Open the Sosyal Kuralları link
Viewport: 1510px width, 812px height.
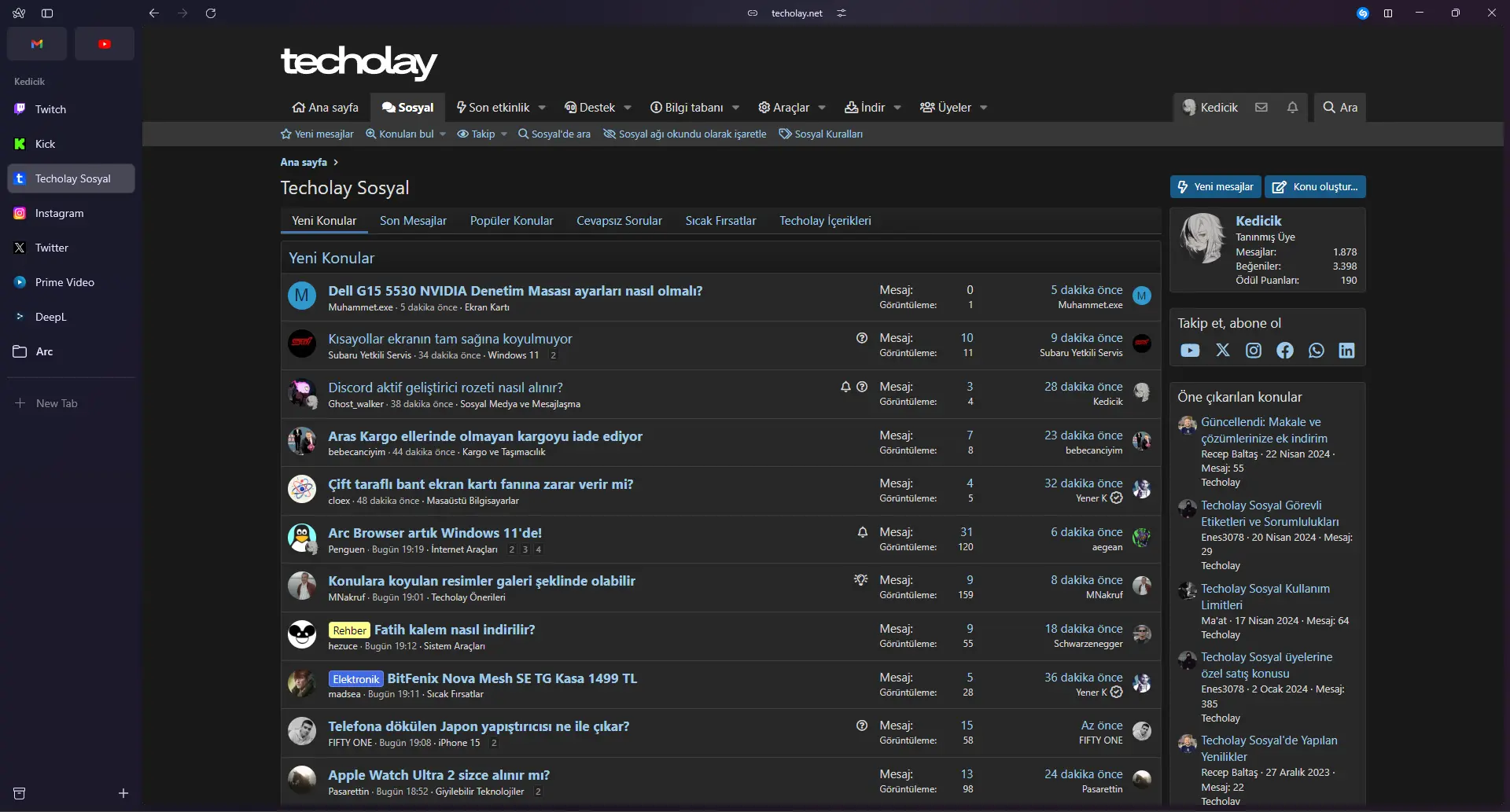[x=821, y=134]
